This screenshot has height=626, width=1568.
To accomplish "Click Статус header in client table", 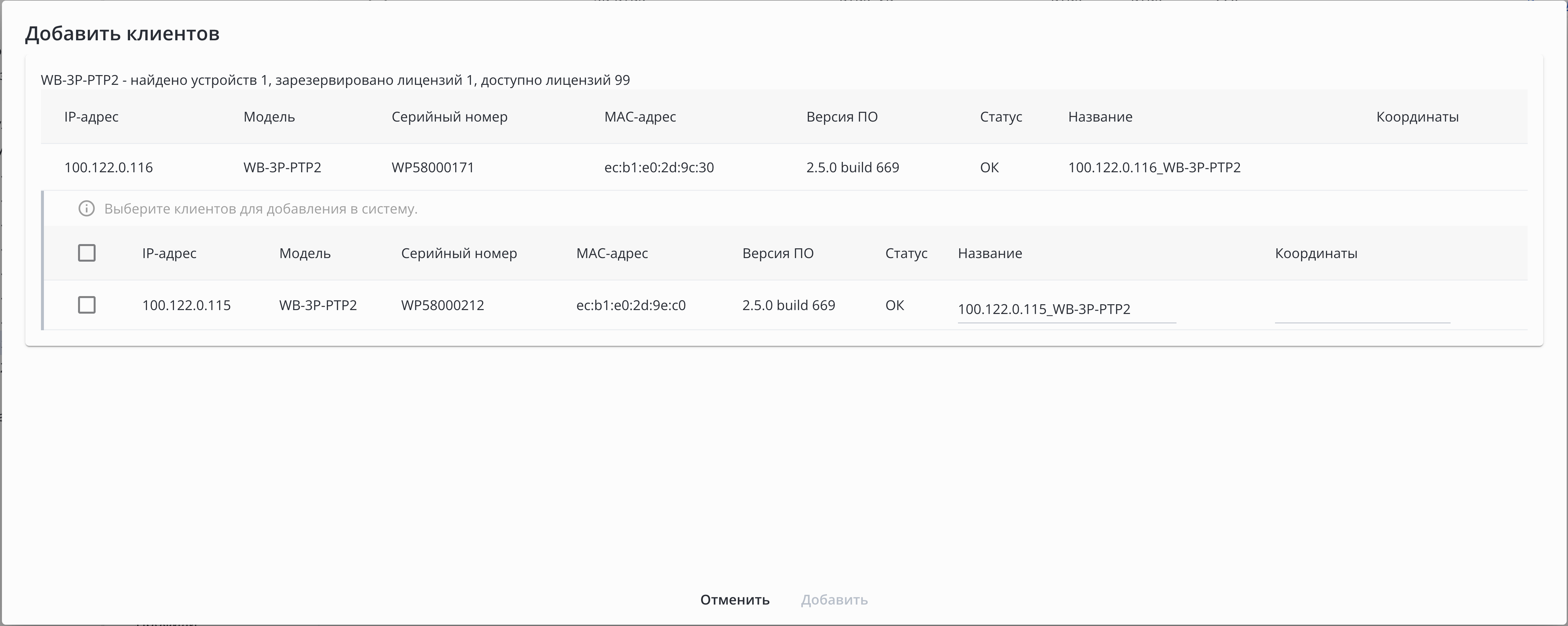I will [x=906, y=253].
